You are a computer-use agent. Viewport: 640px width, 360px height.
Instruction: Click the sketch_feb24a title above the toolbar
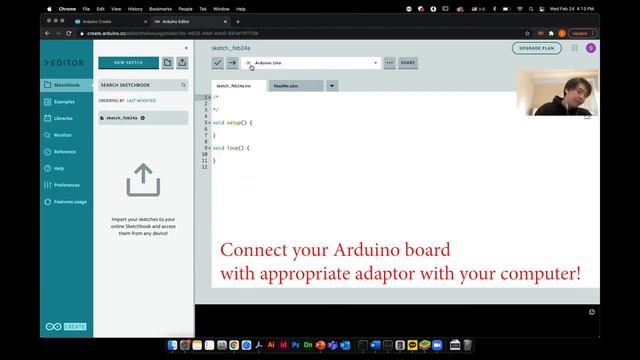click(x=231, y=48)
